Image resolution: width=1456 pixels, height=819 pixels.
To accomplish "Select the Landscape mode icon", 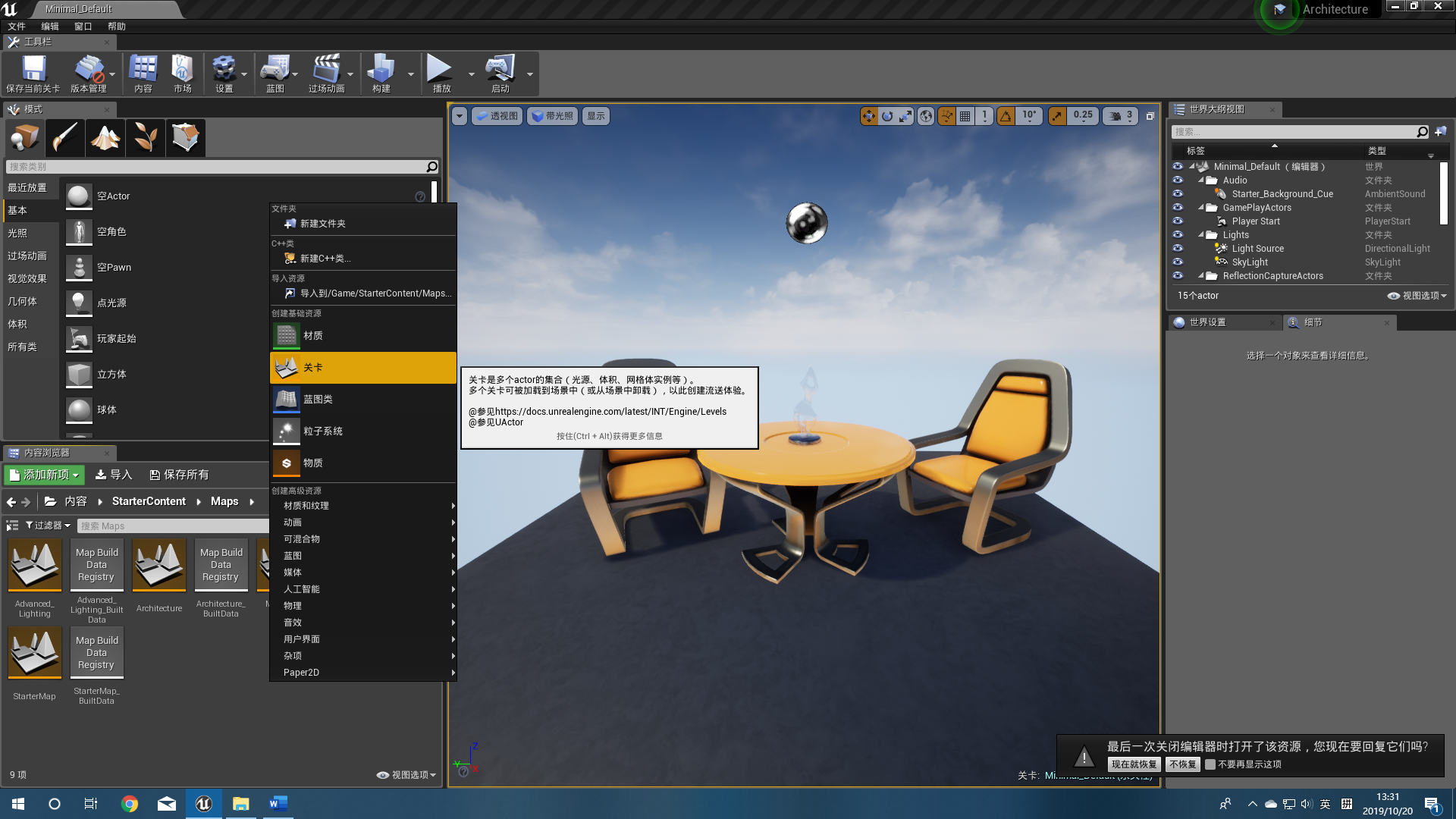I will tap(105, 138).
